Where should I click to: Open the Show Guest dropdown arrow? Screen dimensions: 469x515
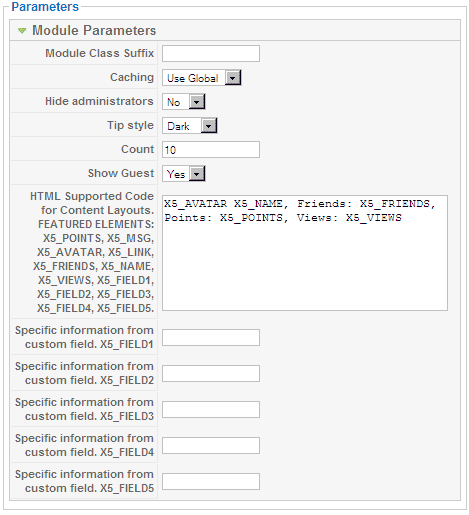point(197,174)
